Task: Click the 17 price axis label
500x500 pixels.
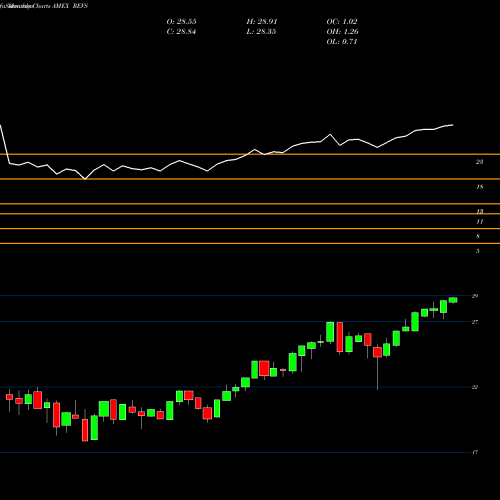Action: (x=475, y=452)
